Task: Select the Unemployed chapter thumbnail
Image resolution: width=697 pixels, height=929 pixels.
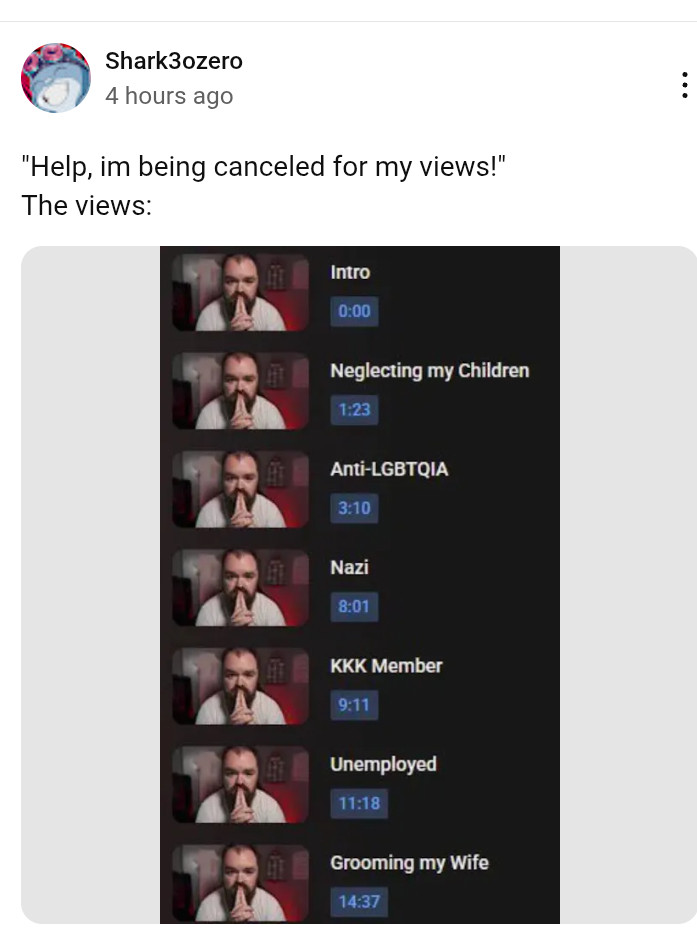Action: click(x=241, y=784)
